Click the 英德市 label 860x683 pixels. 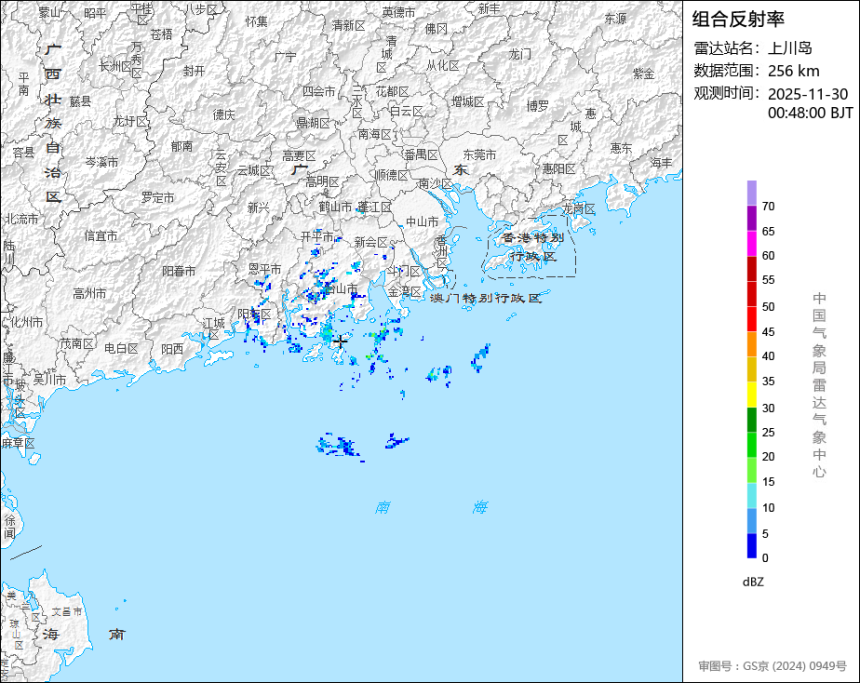399,12
